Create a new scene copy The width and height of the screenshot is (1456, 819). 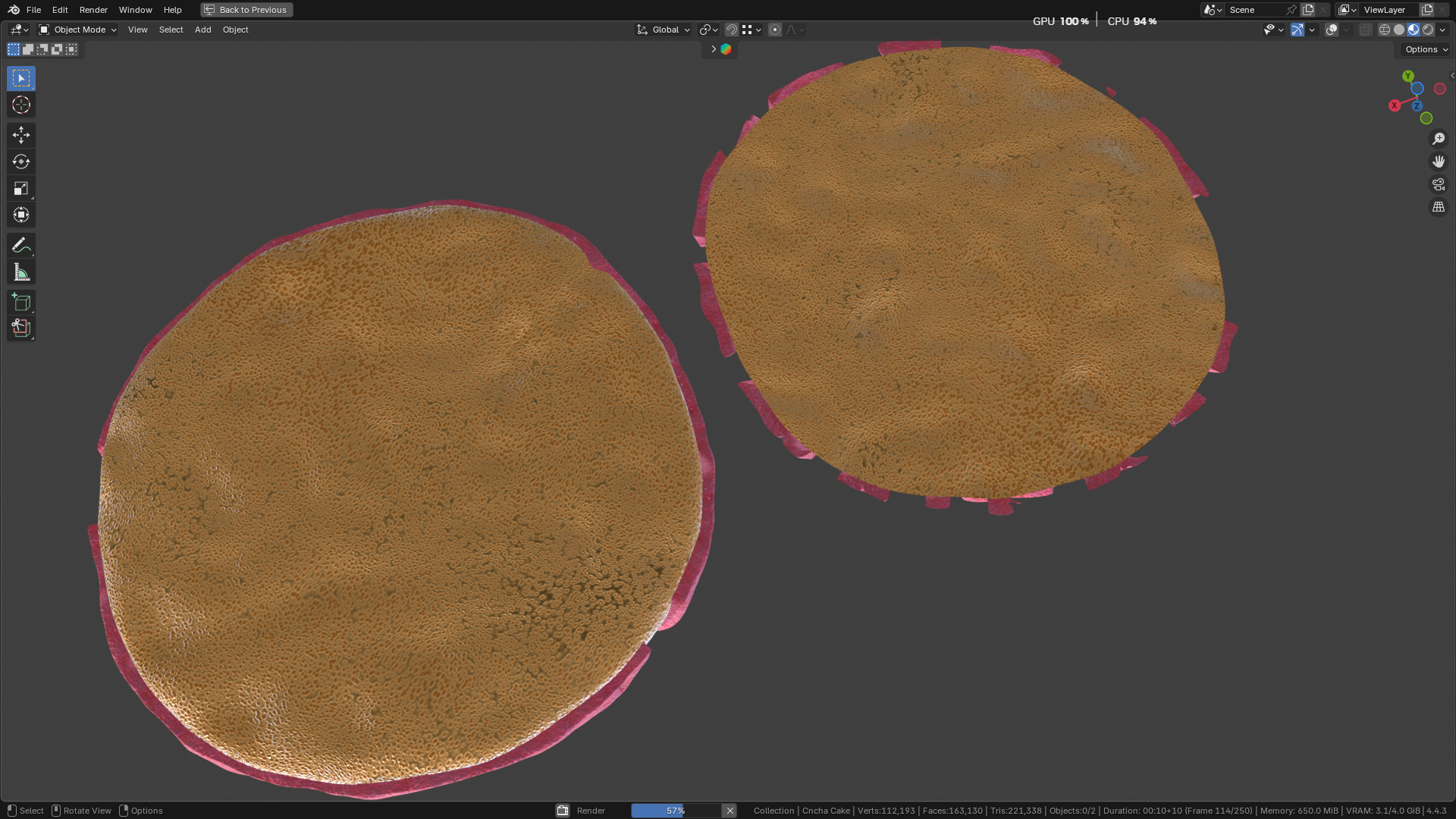point(1308,10)
